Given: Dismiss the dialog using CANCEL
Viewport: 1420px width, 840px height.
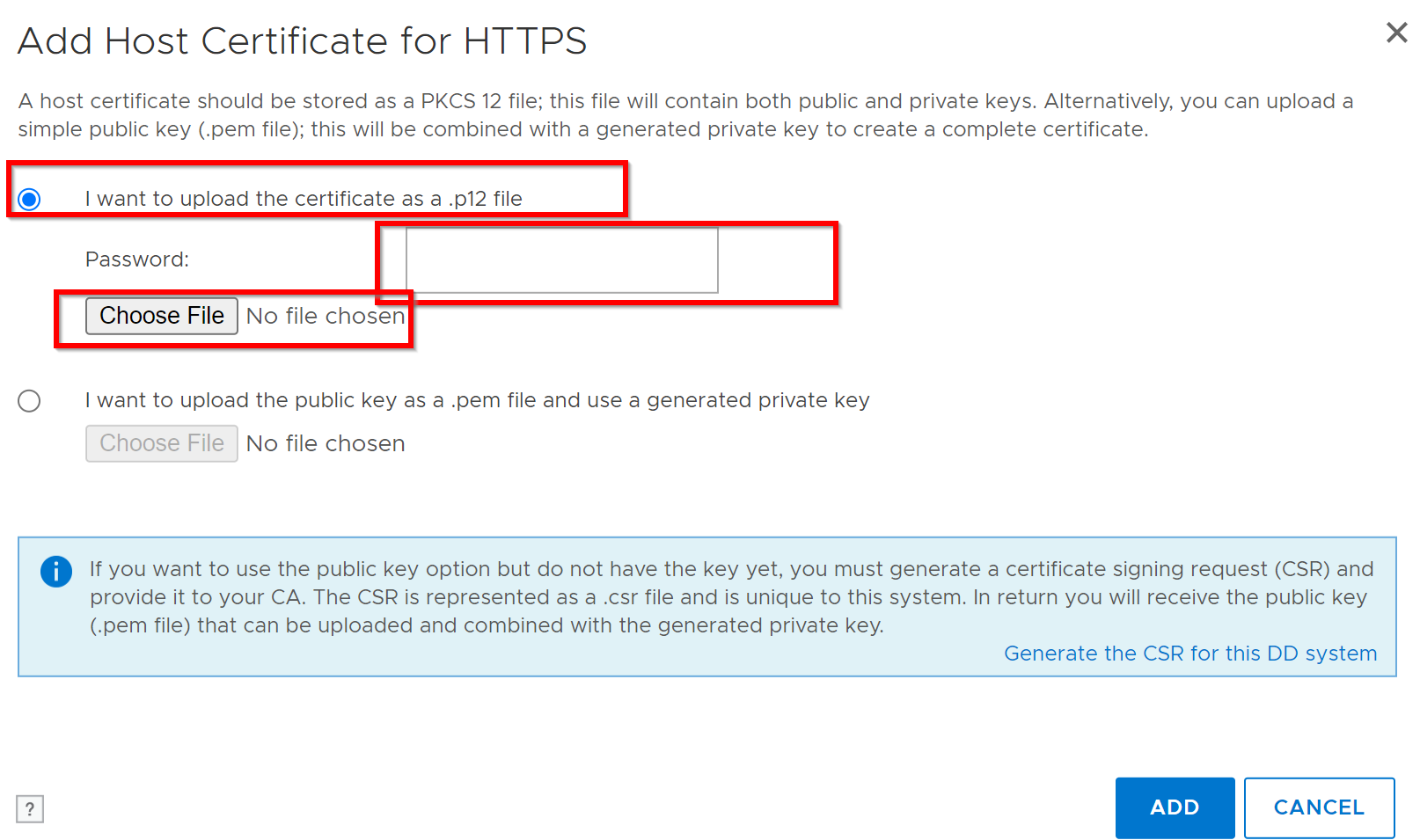Looking at the screenshot, I should click(1319, 807).
